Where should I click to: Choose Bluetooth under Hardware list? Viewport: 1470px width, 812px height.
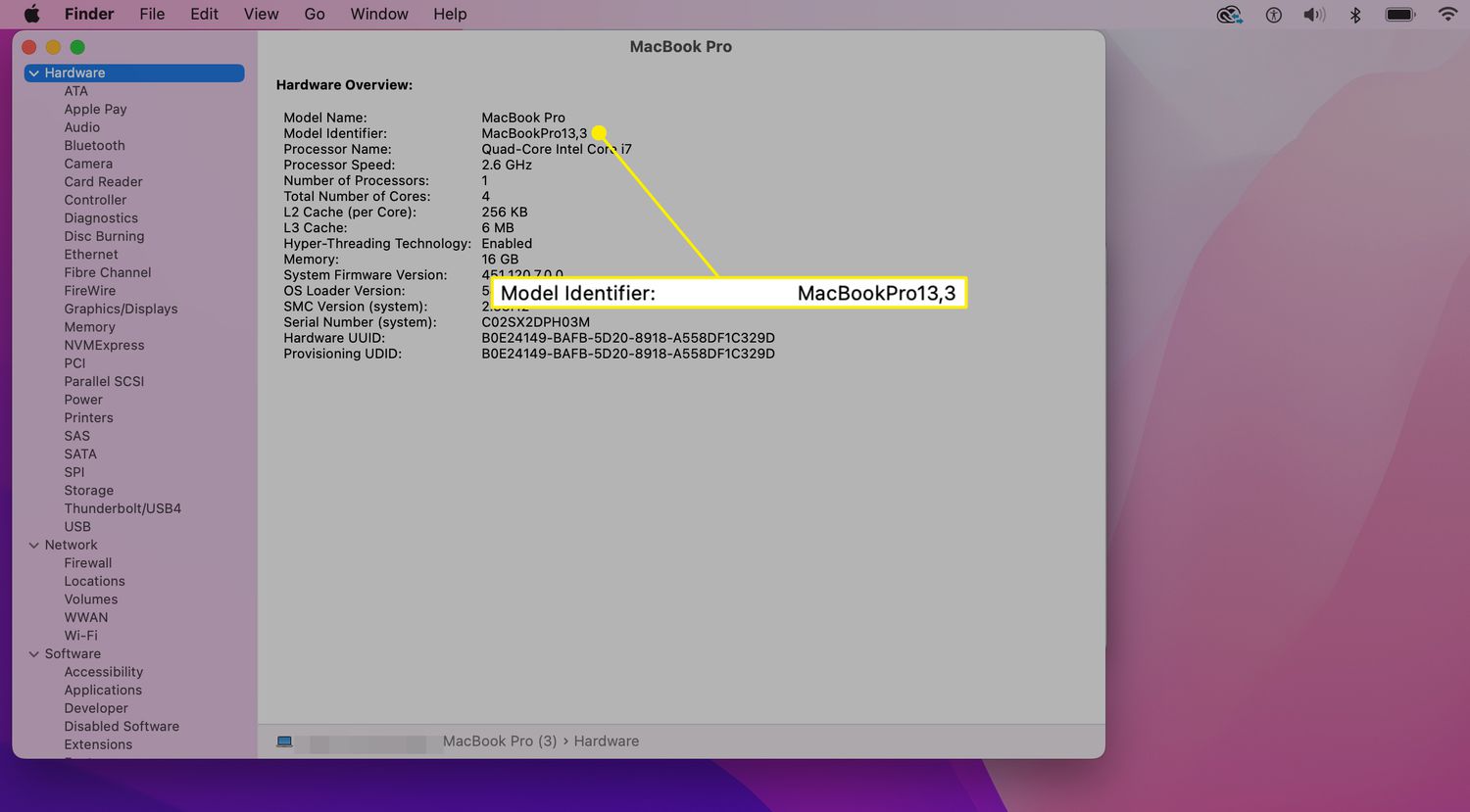(x=94, y=145)
